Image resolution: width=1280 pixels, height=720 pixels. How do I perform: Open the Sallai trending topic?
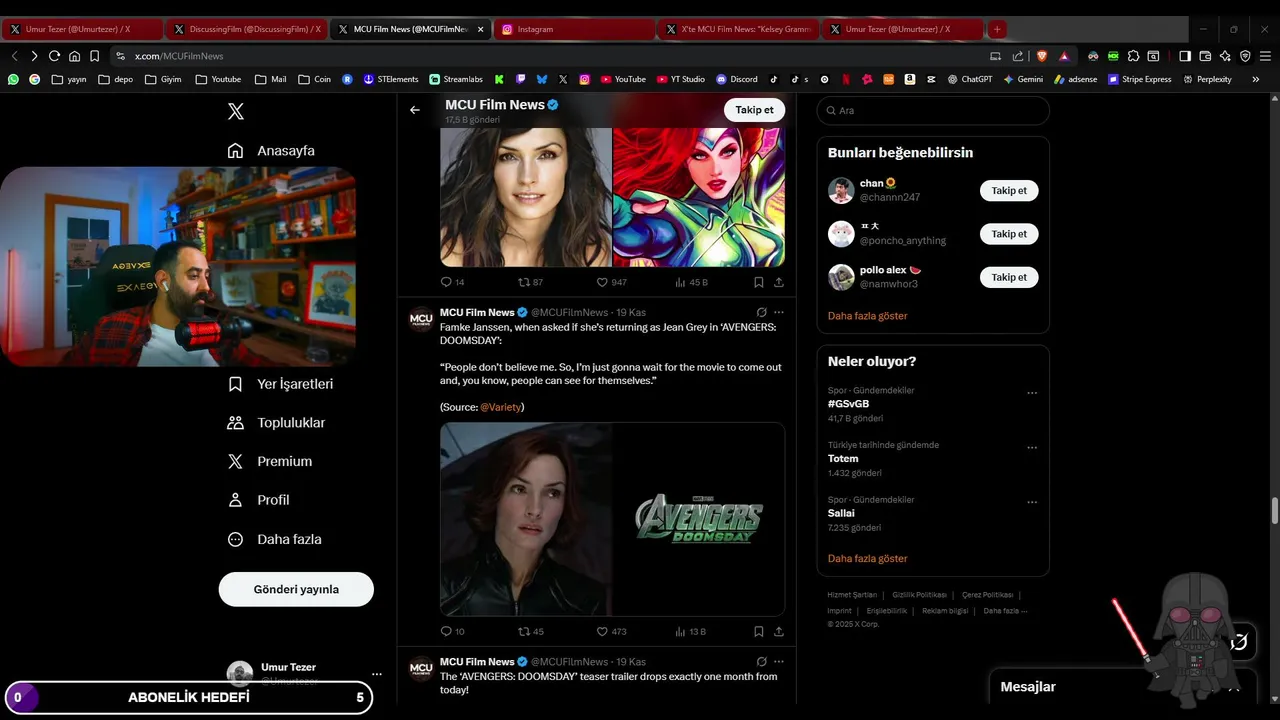click(841, 513)
